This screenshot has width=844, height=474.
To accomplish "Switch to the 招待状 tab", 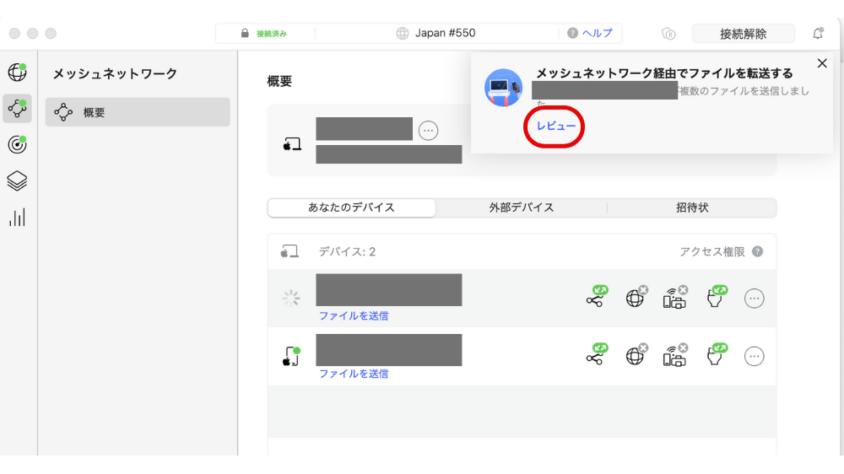I will click(692, 208).
